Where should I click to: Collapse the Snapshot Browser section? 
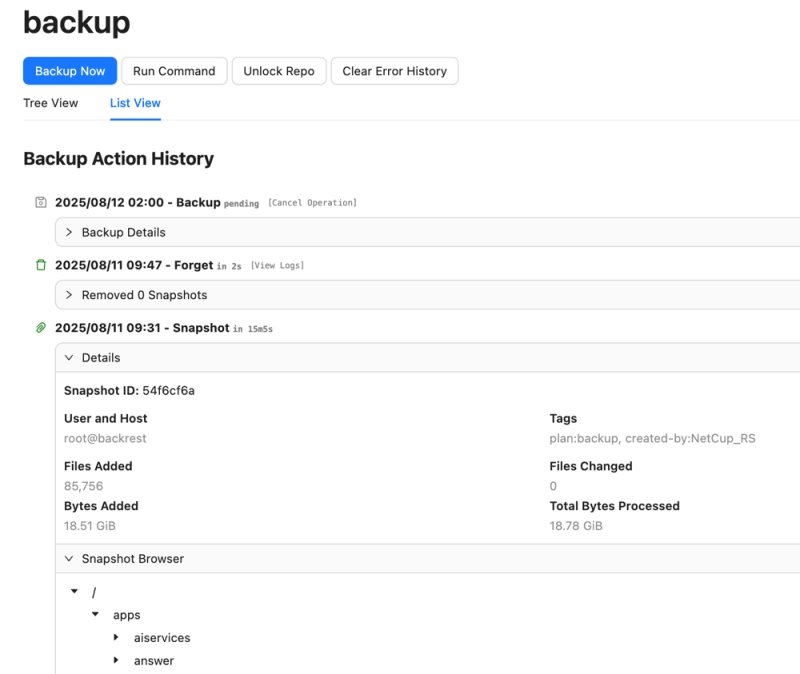tap(428, 559)
